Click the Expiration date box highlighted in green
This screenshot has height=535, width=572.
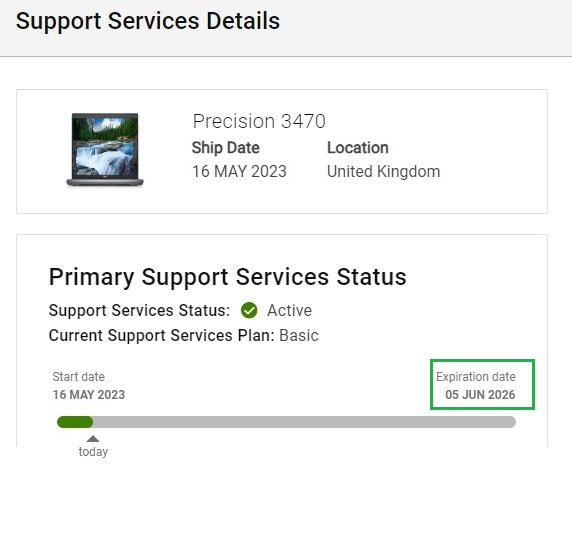[482, 384]
